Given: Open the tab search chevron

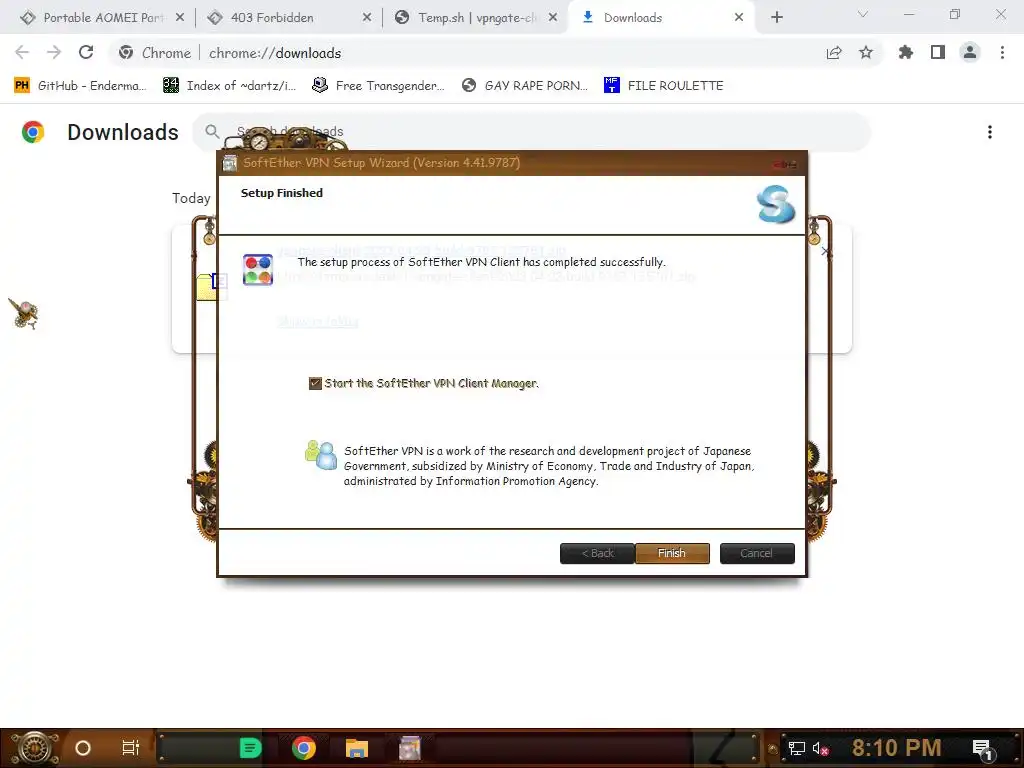Looking at the screenshot, I should 863,14.
